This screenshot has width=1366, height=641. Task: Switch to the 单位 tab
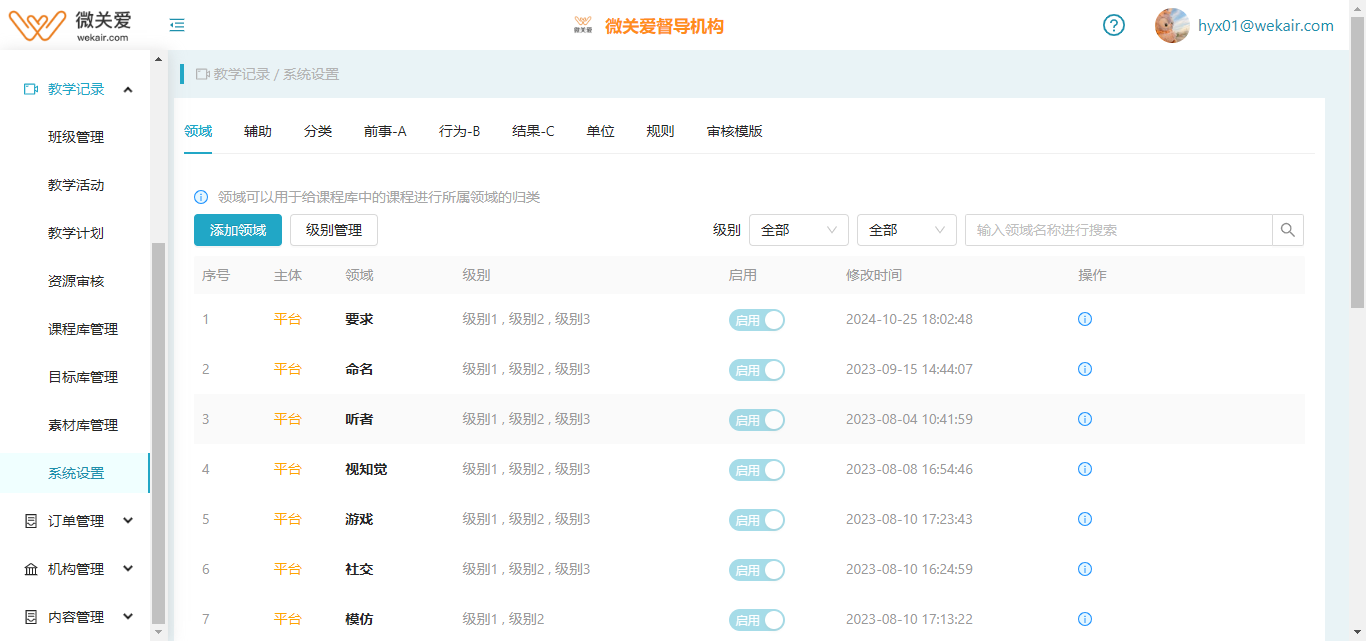coord(601,131)
